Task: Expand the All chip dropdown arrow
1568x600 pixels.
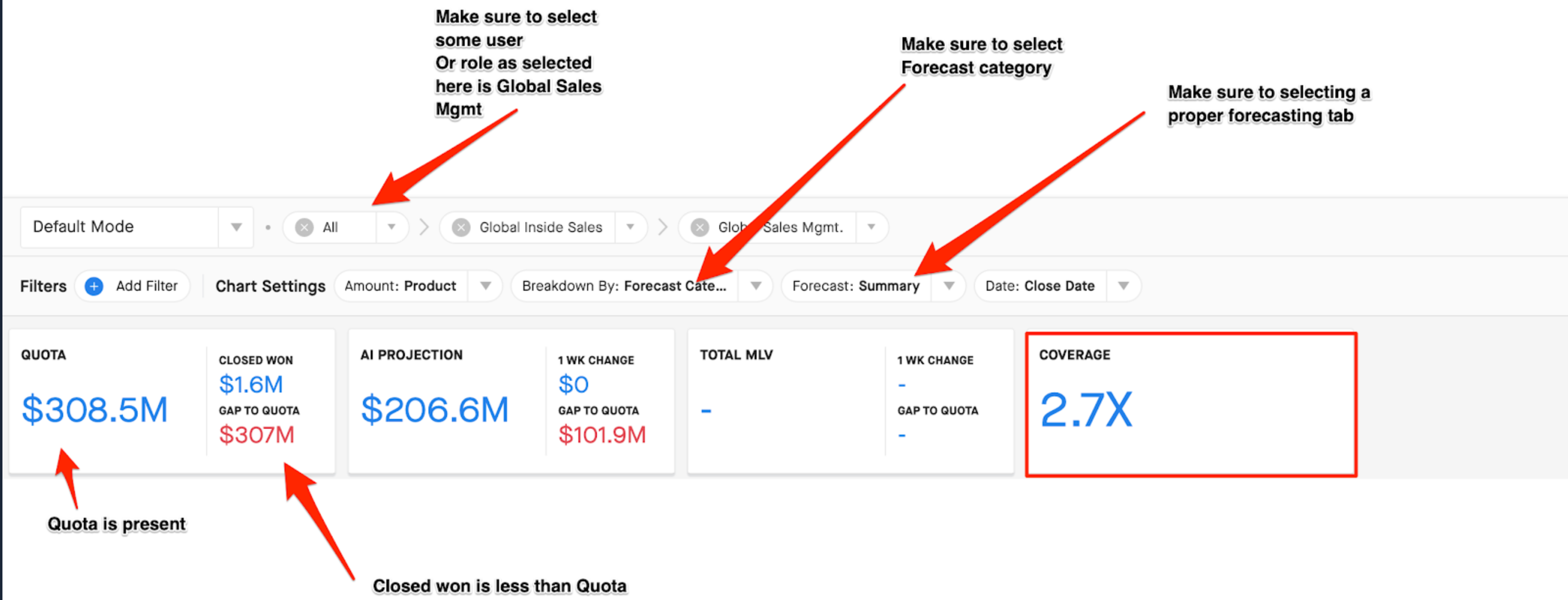Action: 391,227
